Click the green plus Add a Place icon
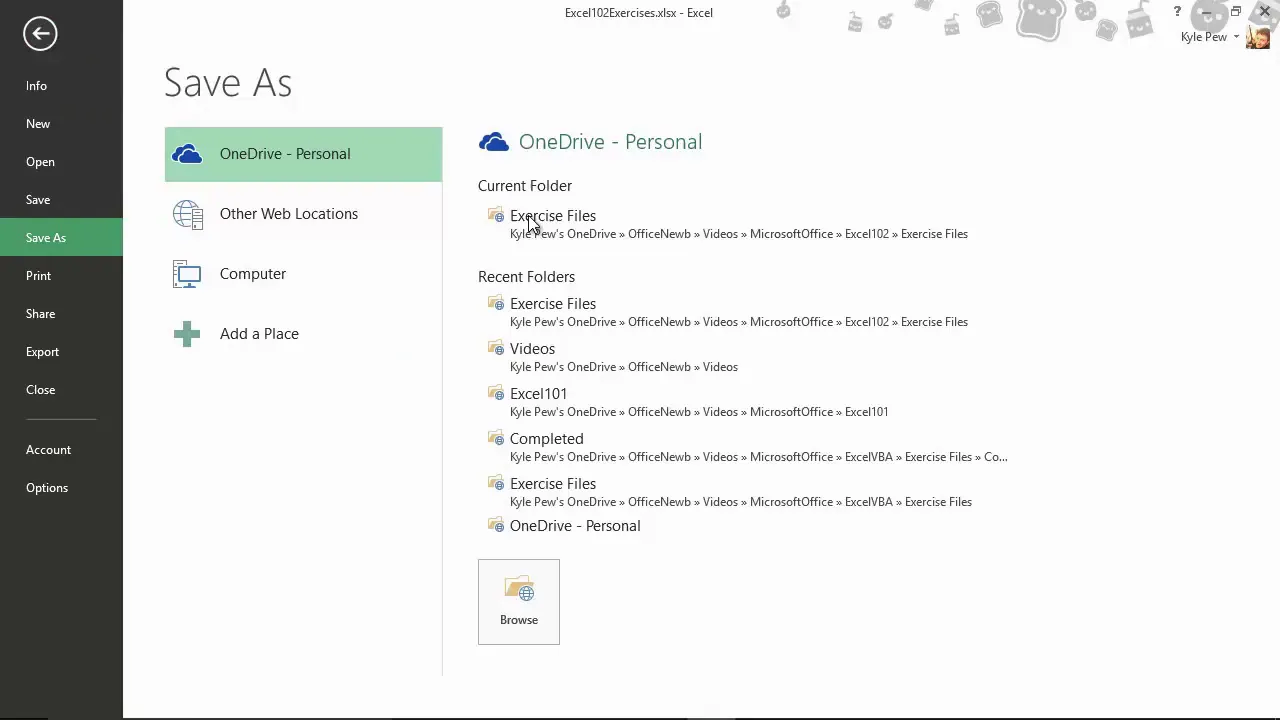The image size is (1280, 720). pos(187,334)
